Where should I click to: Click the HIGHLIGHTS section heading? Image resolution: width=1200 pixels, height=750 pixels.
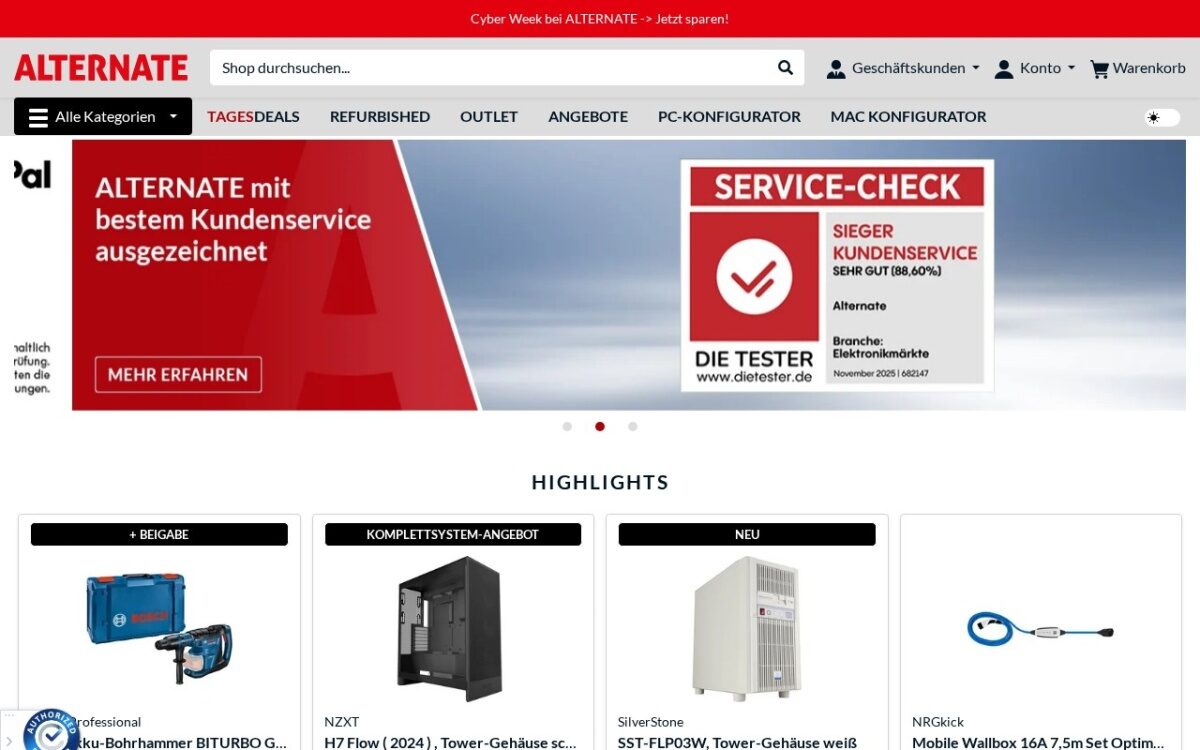point(600,482)
